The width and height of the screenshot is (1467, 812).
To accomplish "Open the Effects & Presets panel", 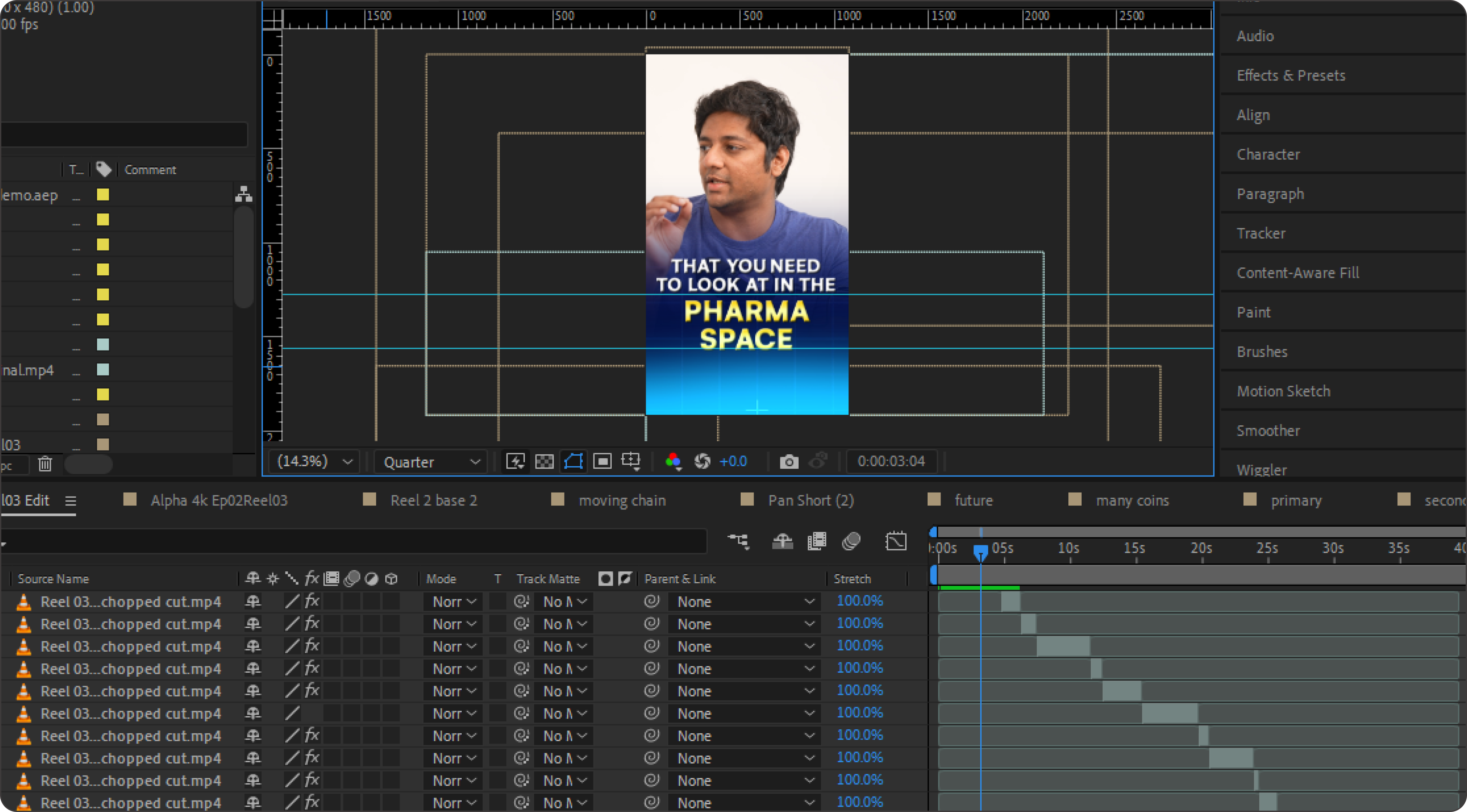I will (1290, 75).
